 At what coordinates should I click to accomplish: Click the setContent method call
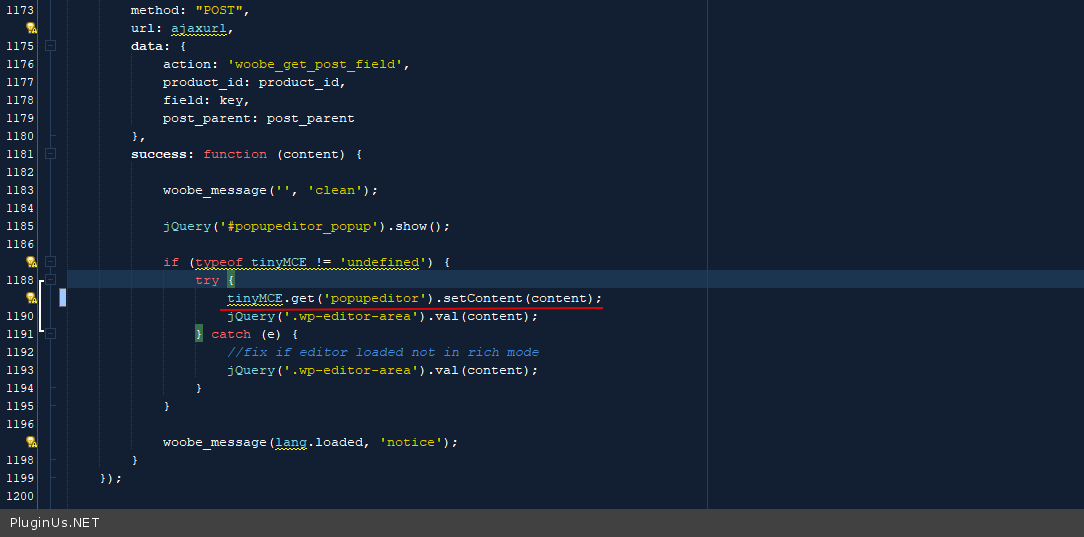484,298
